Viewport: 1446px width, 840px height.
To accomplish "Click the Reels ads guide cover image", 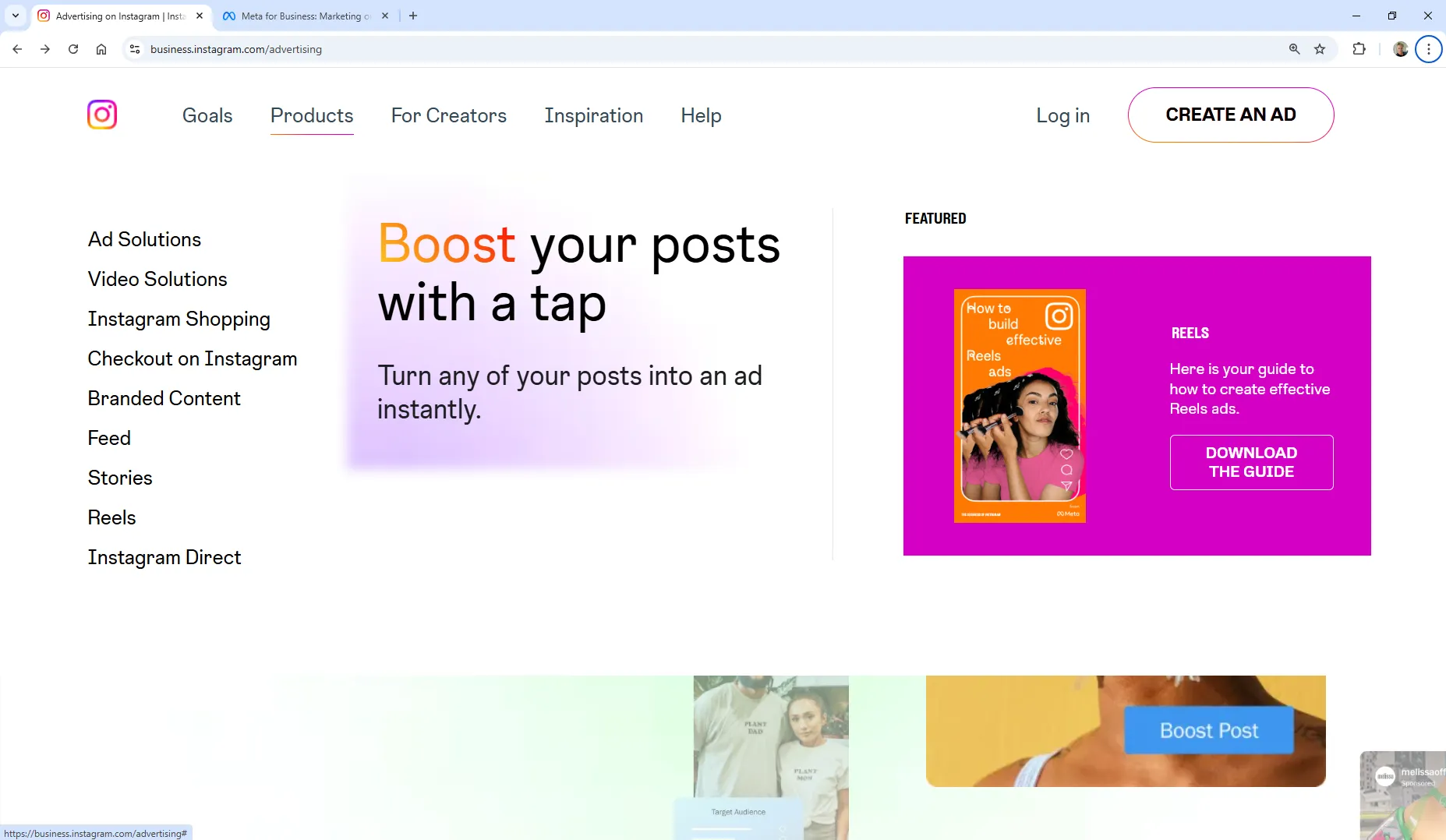I will 1020,405.
